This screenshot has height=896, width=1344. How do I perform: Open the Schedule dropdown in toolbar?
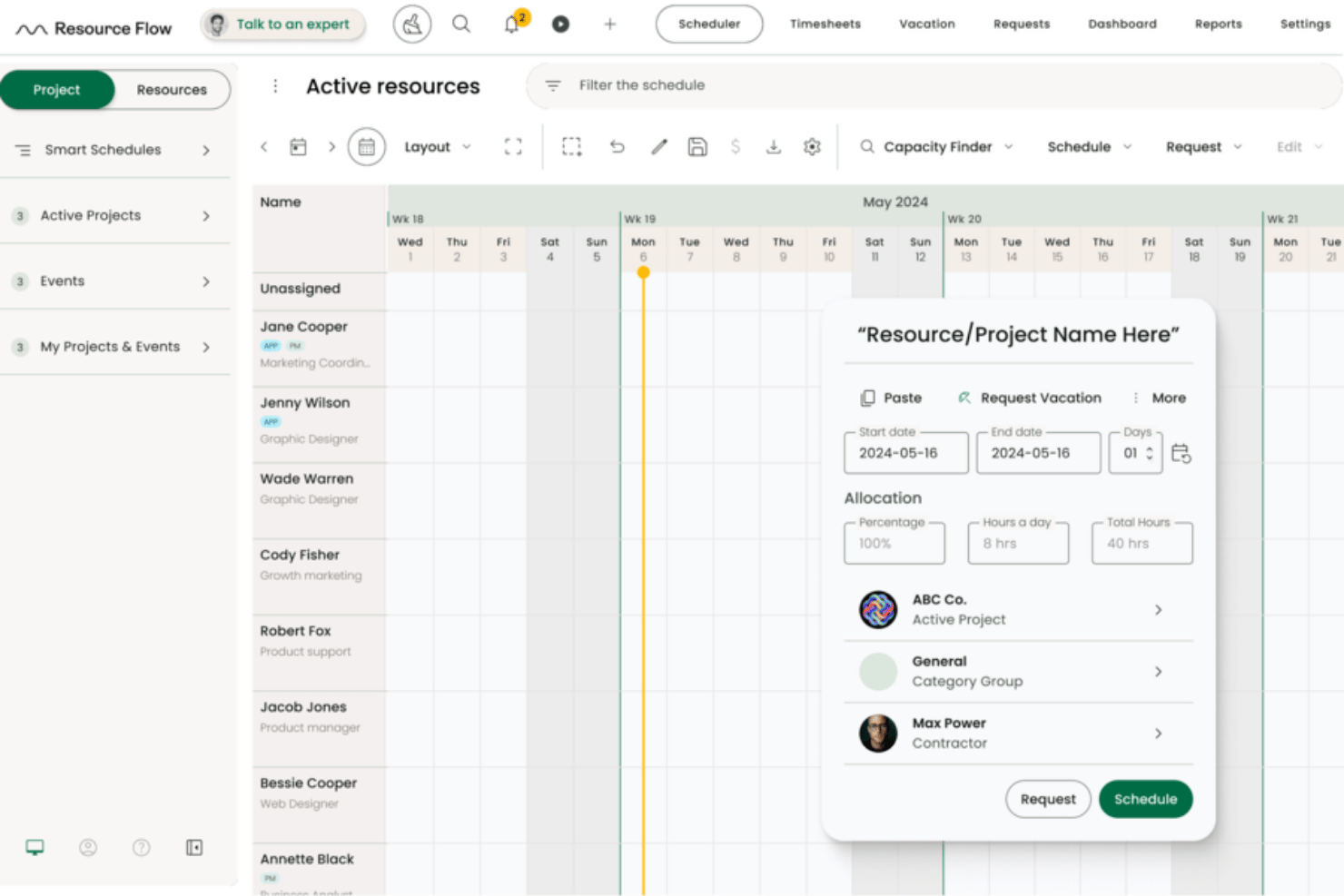click(1090, 146)
